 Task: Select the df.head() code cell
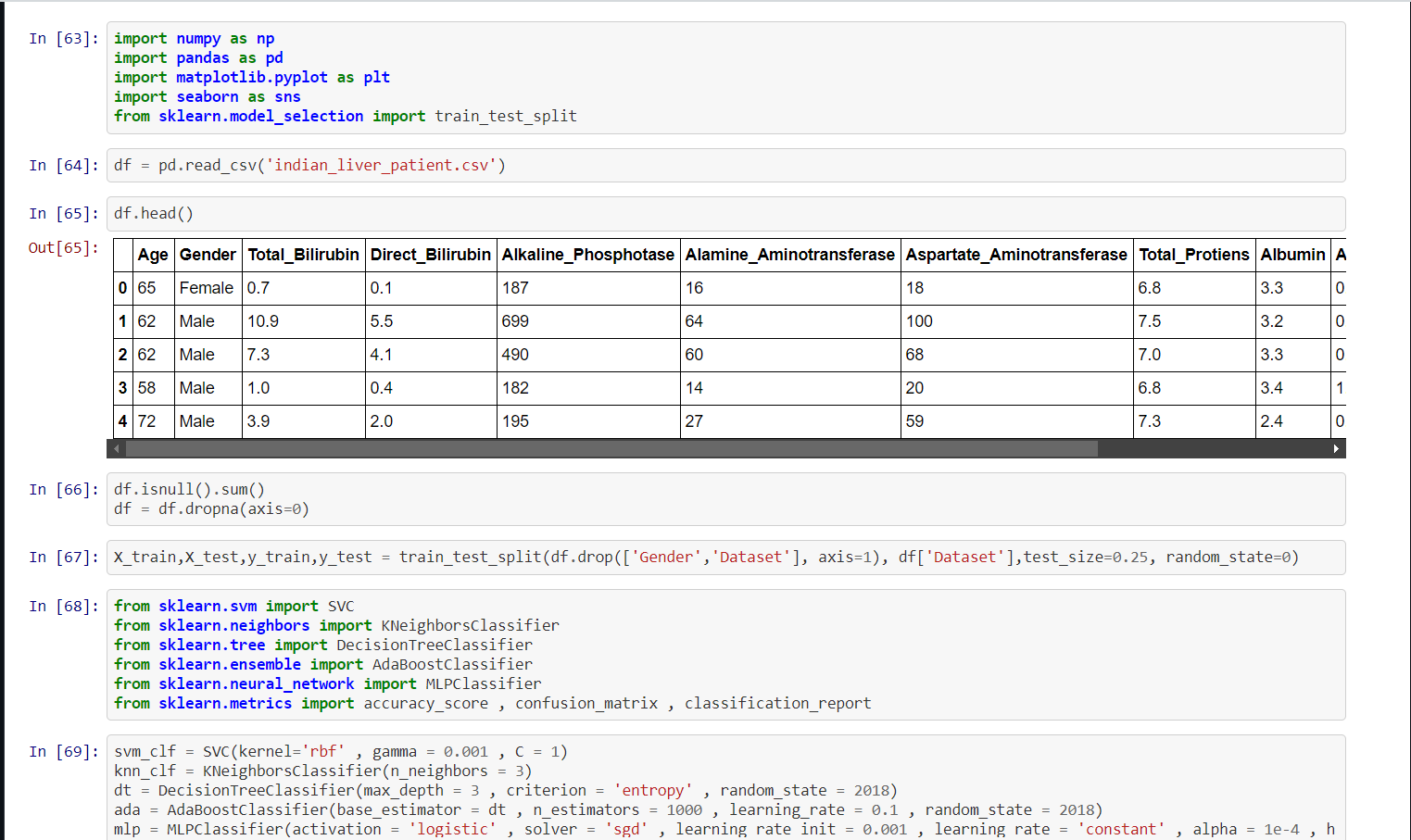pyautogui.click(x=725, y=214)
